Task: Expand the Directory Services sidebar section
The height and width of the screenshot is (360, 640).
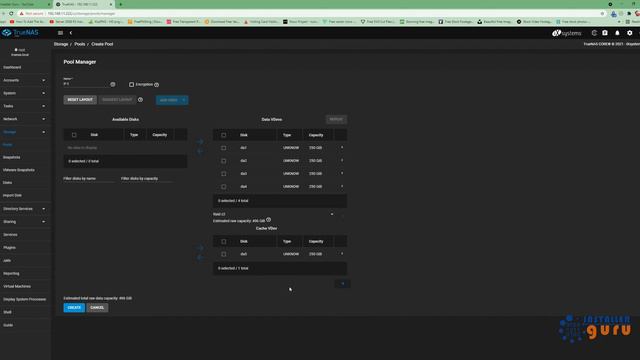Action: coord(24,209)
